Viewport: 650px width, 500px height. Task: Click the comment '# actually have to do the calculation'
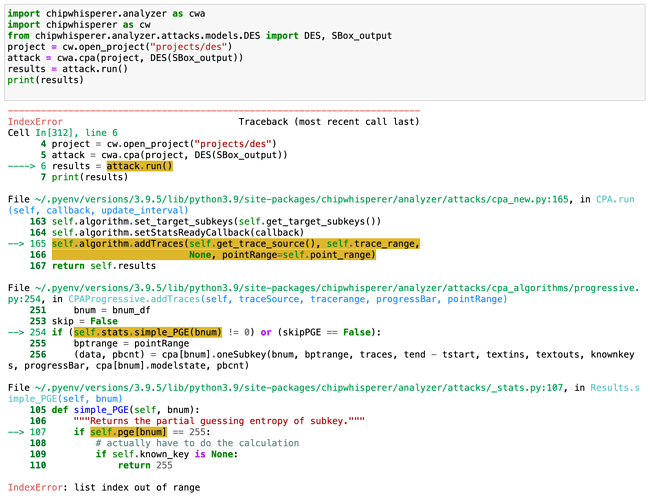tap(197, 443)
